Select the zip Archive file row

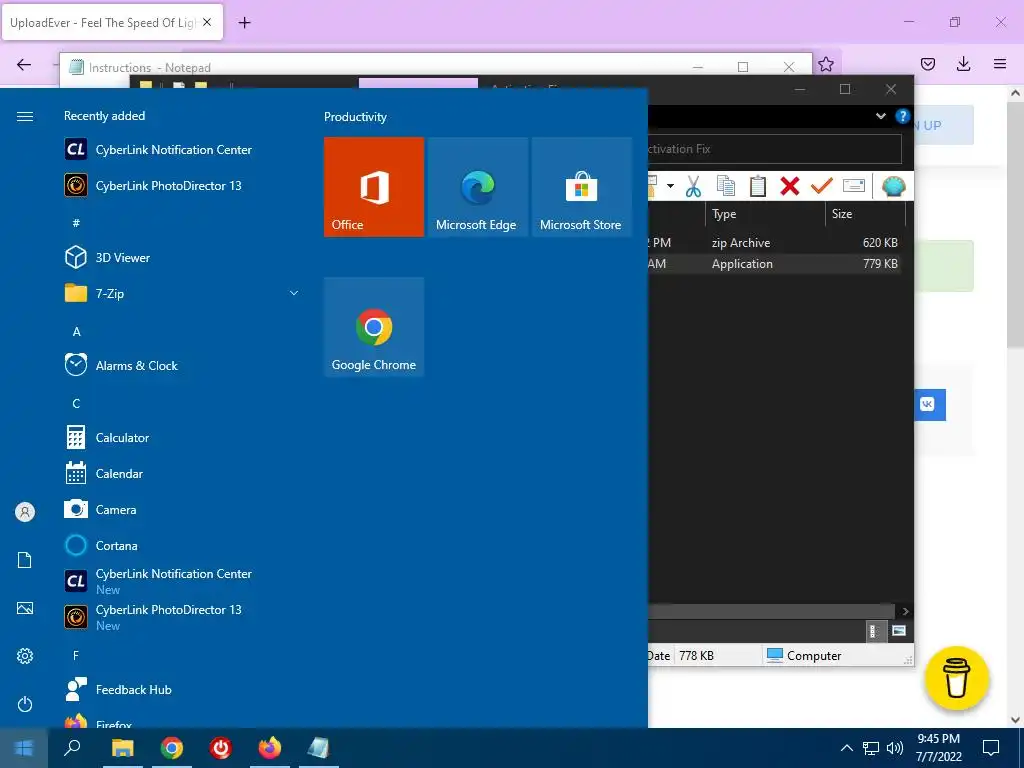(x=775, y=242)
